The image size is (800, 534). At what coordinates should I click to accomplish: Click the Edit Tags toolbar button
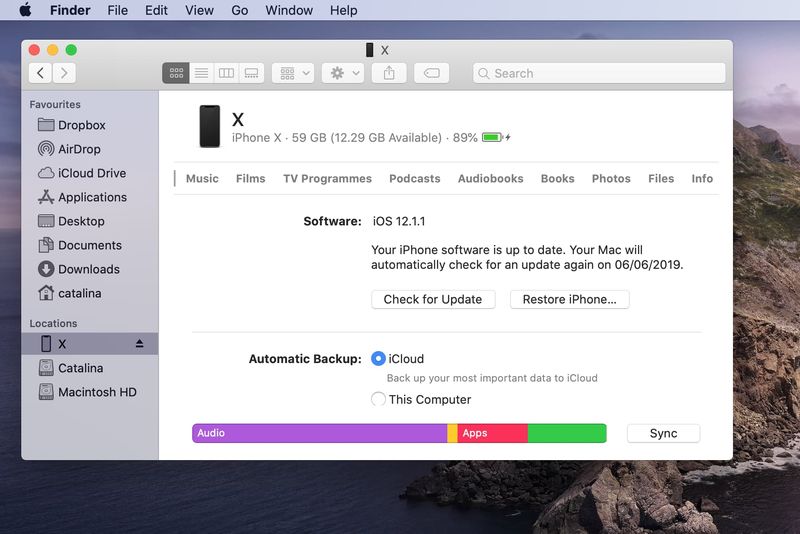point(431,73)
